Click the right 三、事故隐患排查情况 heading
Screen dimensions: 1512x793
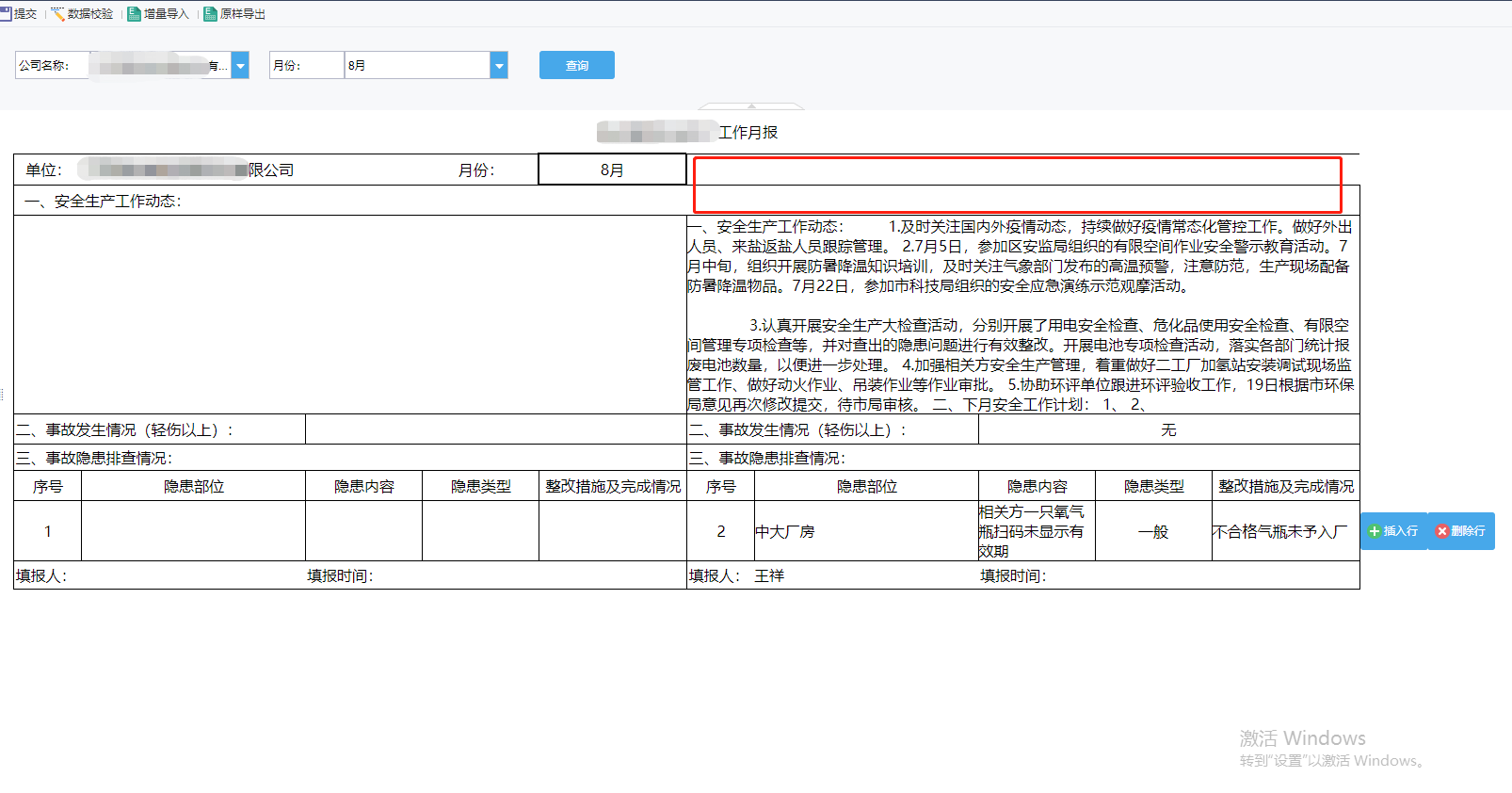point(767,458)
